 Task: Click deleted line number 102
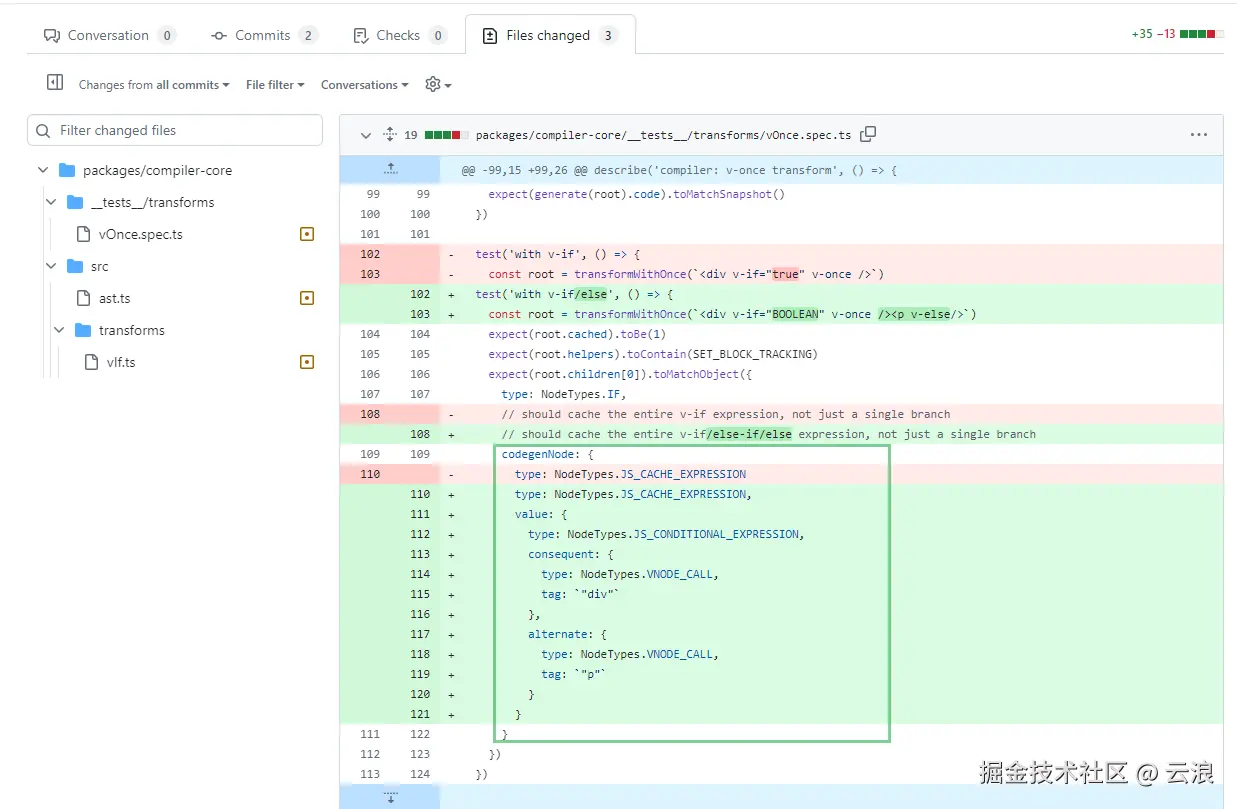click(x=370, y=254)
